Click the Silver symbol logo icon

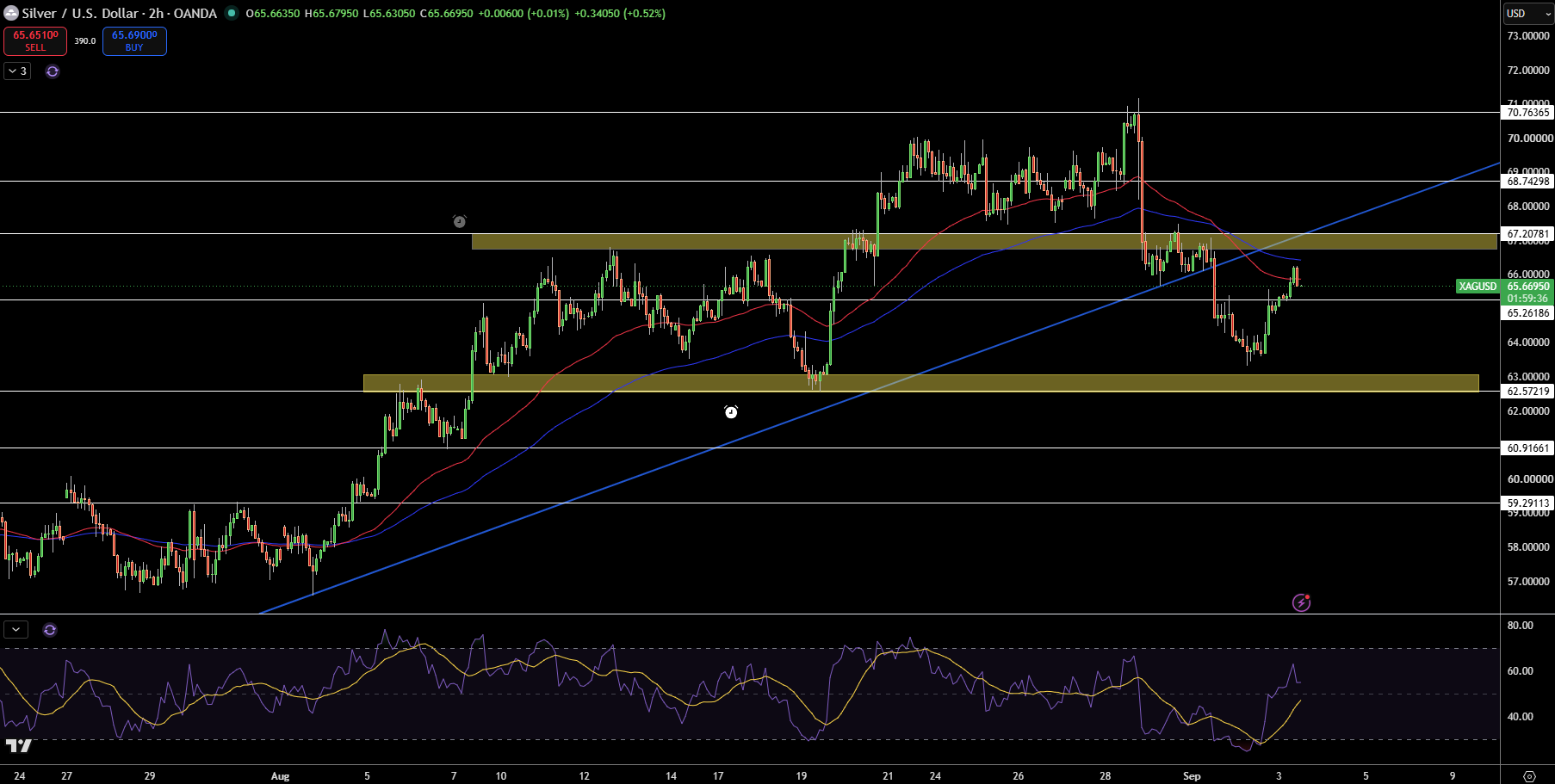11,13
